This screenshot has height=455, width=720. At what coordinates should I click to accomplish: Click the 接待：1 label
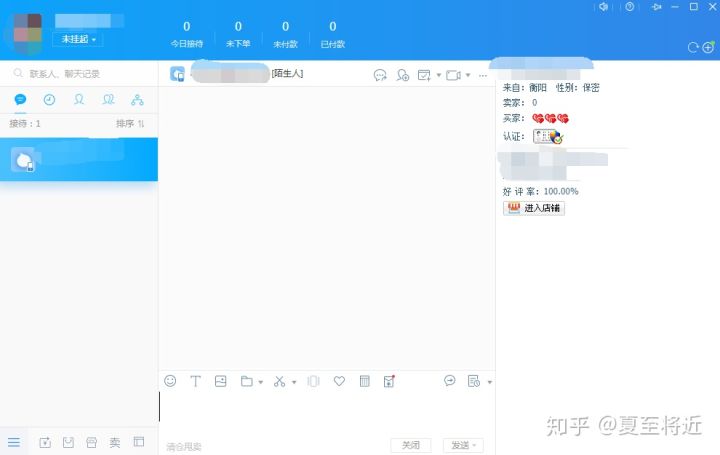25,124
